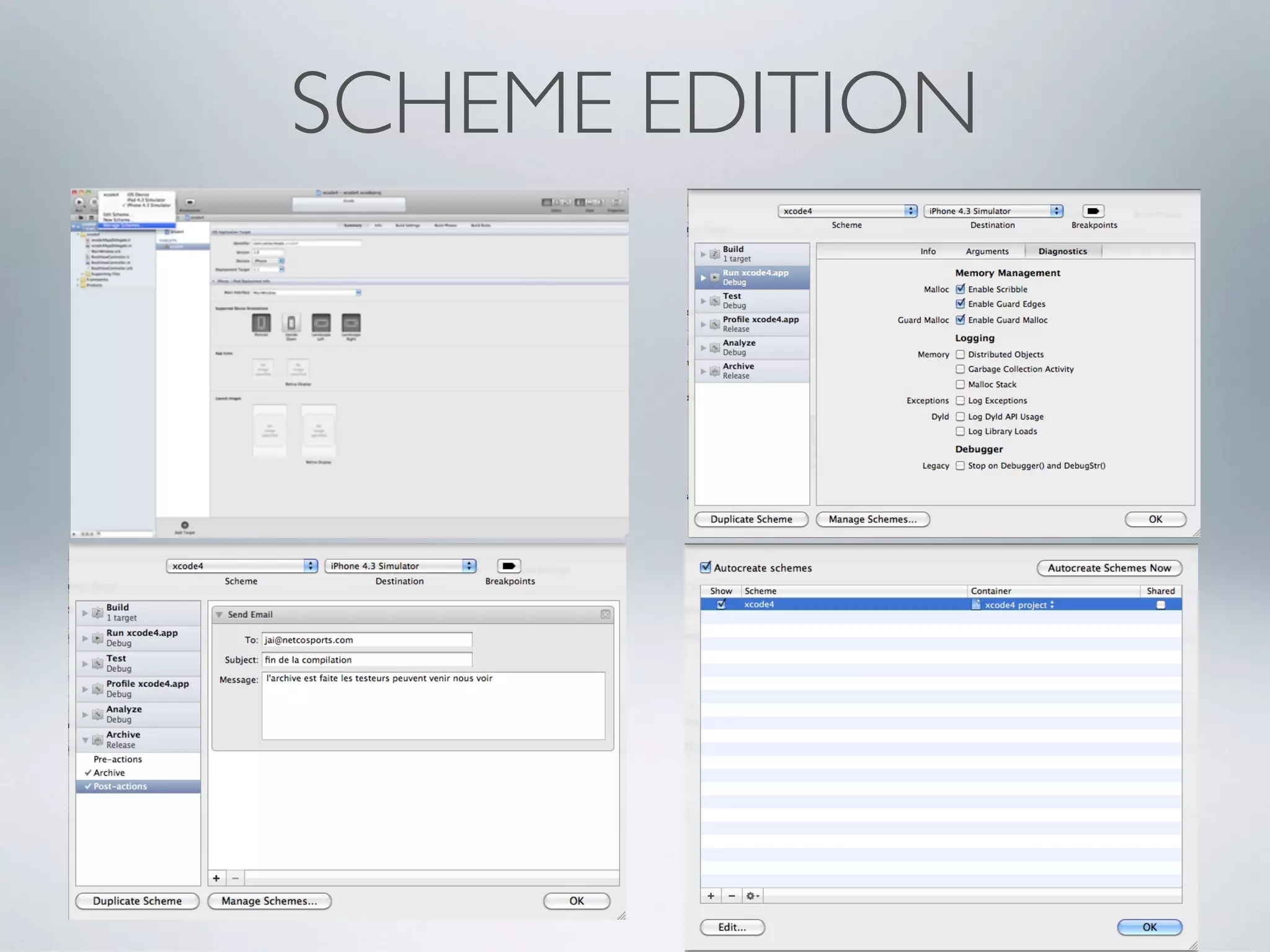The height and width of the screenshot is (952, 1270).
Task: Switch to the Info tab
Action: tap(928, 251)
